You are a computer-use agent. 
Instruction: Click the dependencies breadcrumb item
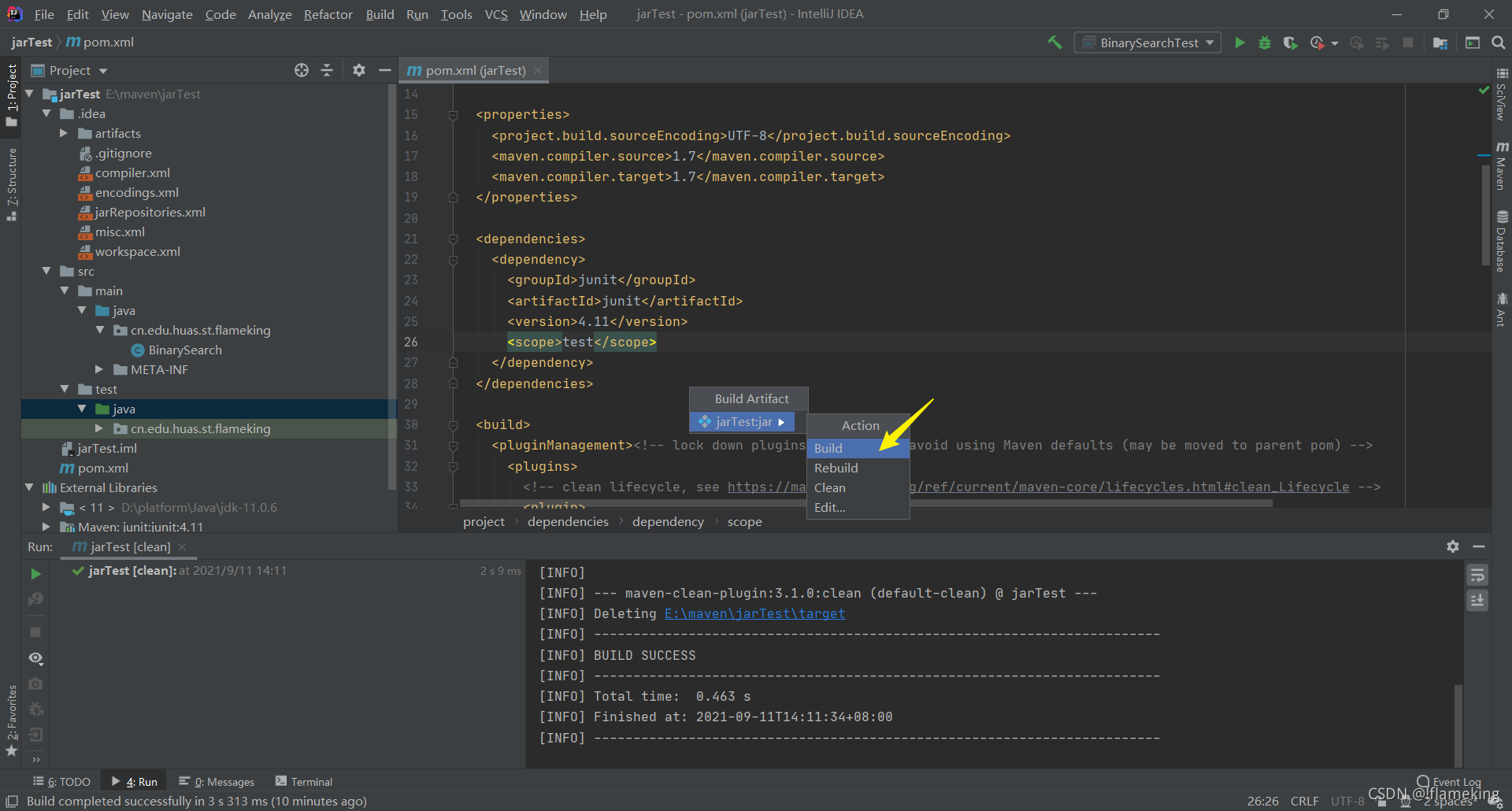tap(568, 521)
